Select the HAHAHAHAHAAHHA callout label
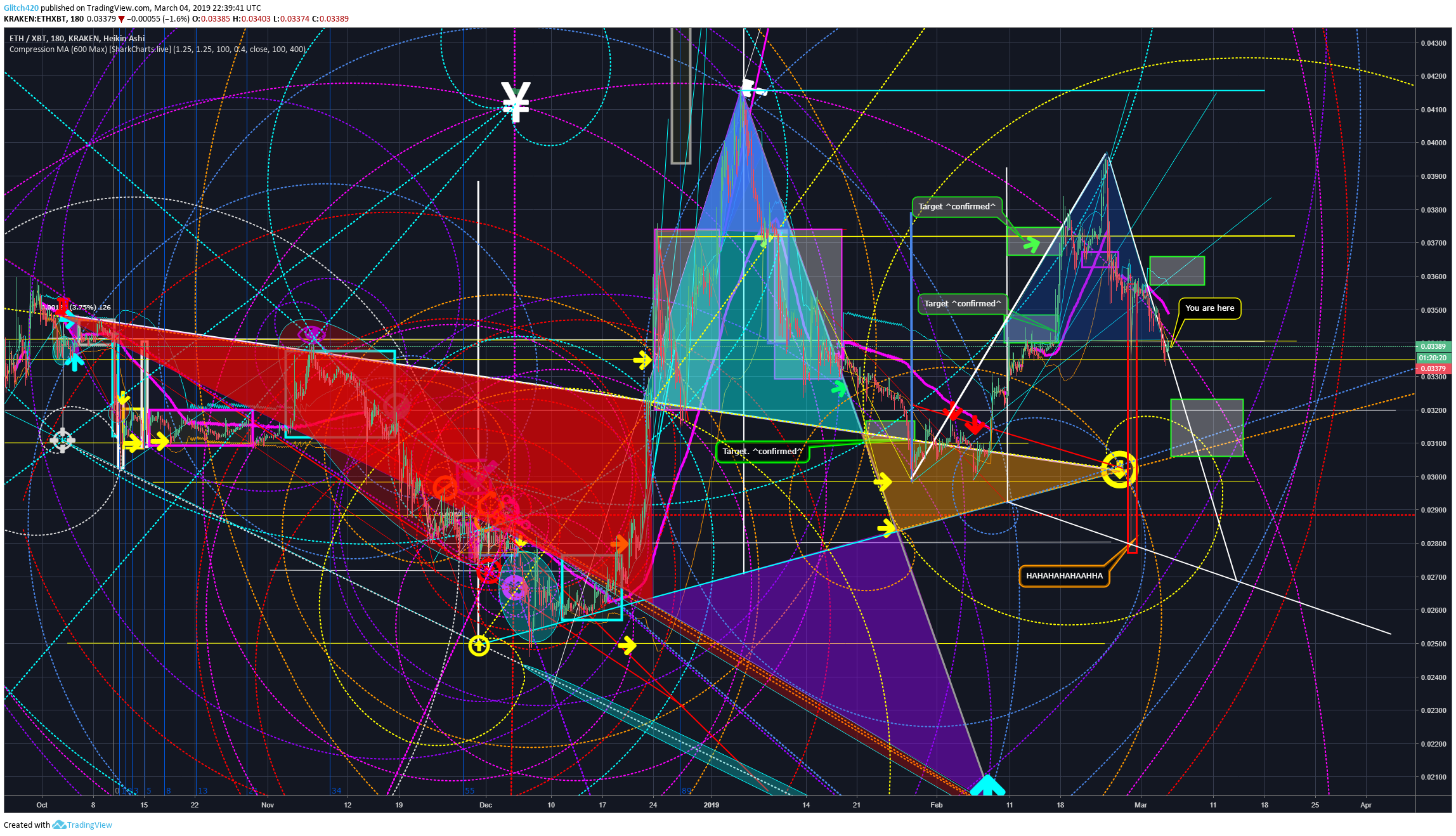Image resolution: width=1456 pixels, height=836 pixels. [1064, 576]
